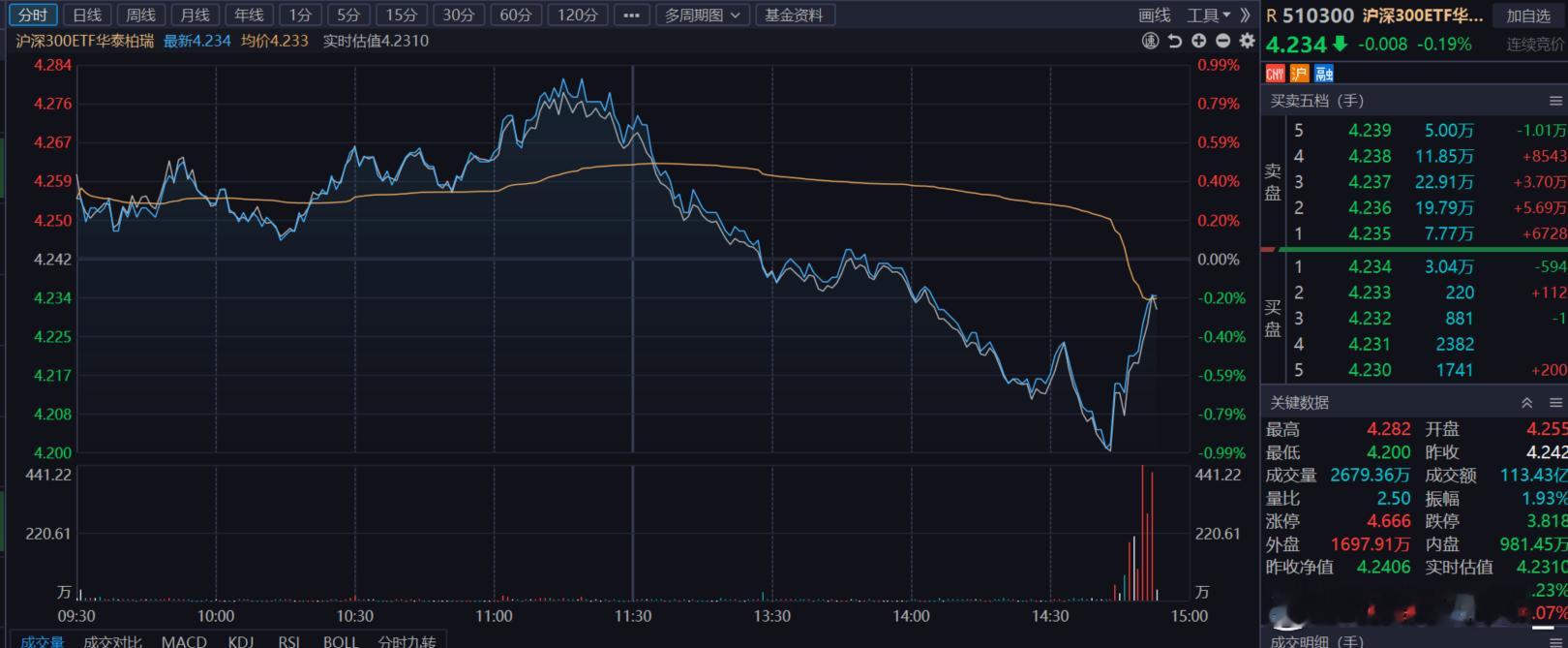Select the 1分 one-minute period
1568x648 pixels.
tap(301, 15)
